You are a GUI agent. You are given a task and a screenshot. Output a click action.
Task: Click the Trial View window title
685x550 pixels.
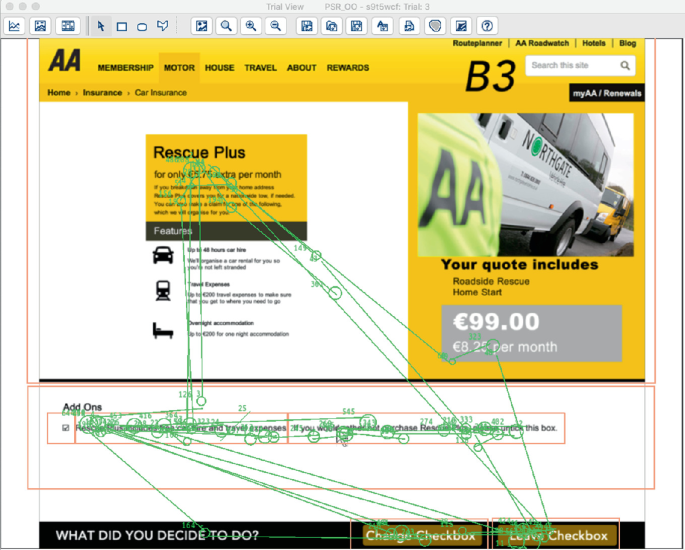tap(285, 7)
